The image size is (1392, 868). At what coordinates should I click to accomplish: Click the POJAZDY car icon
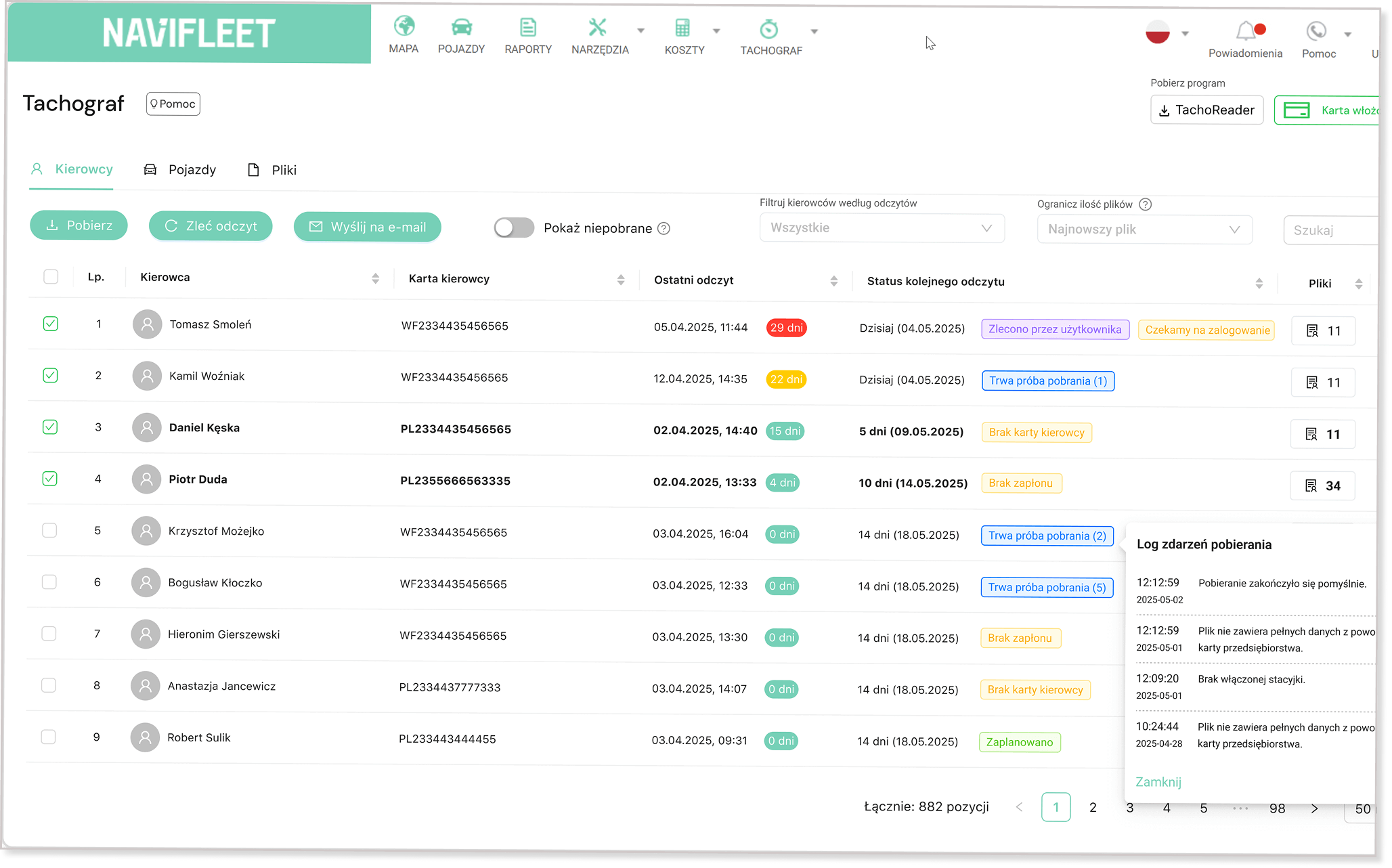[462, 28]
